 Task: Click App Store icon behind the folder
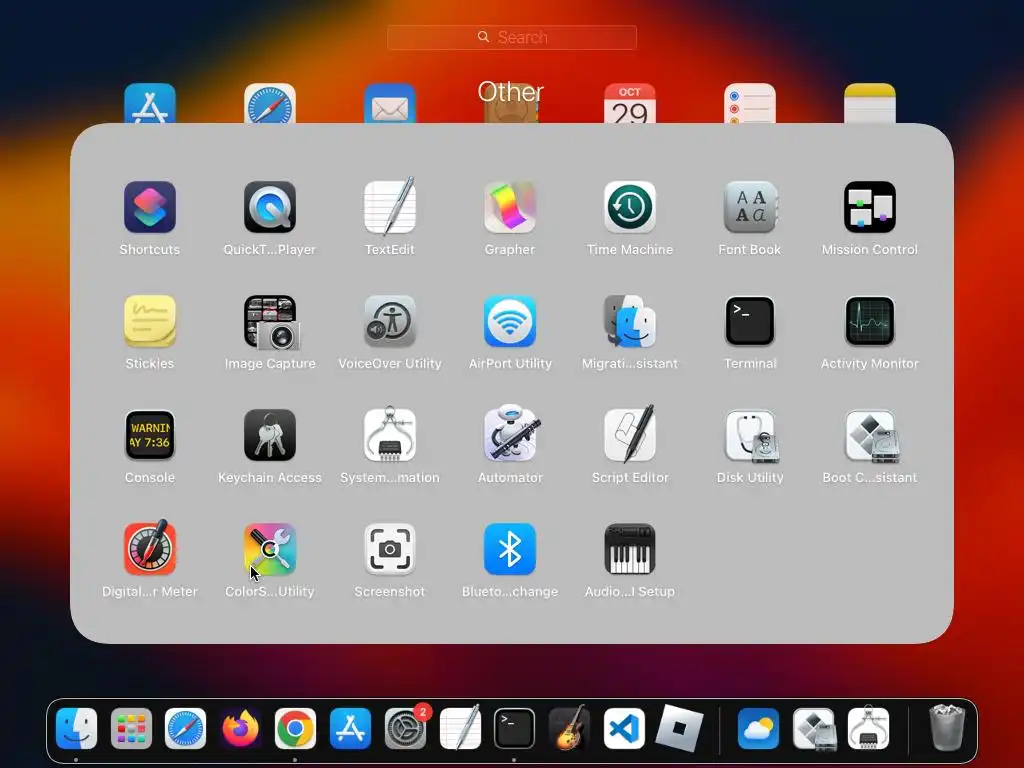click(150, 103)
